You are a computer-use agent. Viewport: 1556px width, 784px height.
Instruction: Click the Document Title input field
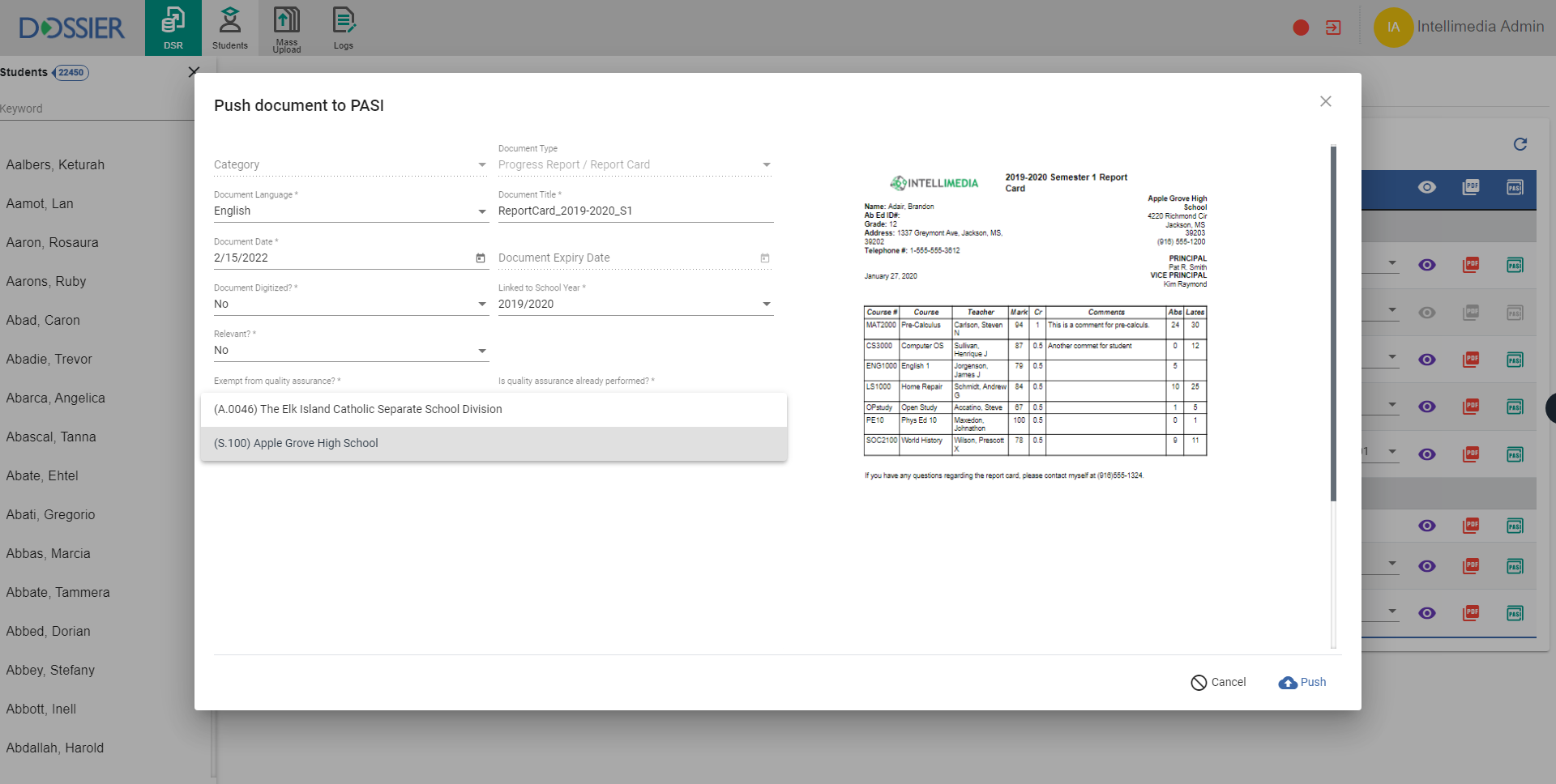[x=635, y=211]
